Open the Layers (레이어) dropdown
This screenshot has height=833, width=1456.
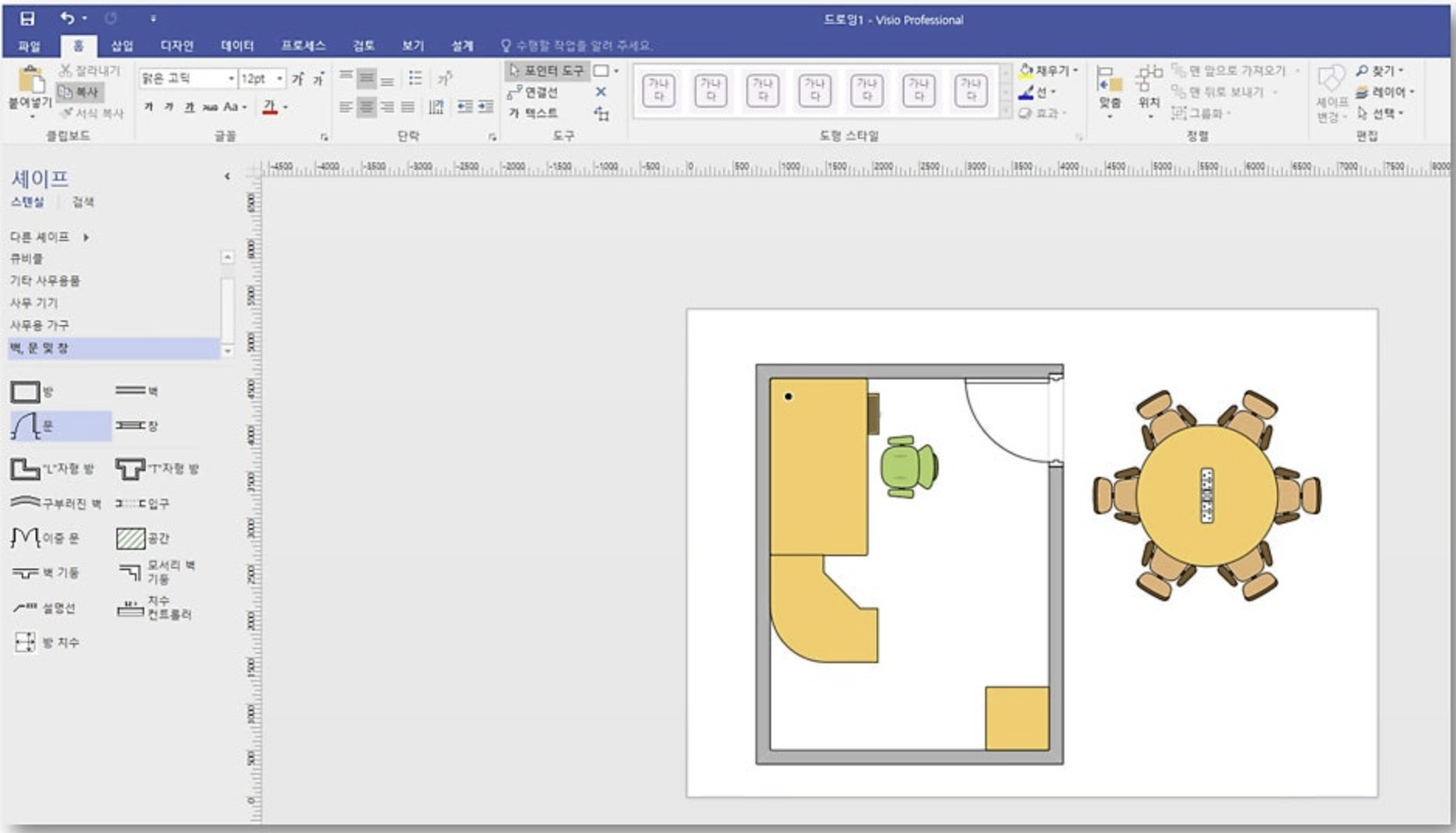1385,92
